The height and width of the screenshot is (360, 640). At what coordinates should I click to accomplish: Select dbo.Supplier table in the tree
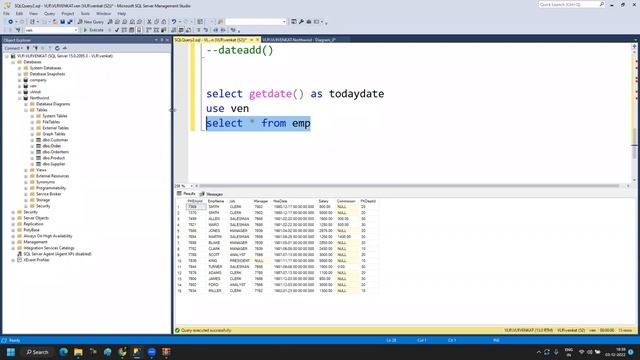(53, 164)
